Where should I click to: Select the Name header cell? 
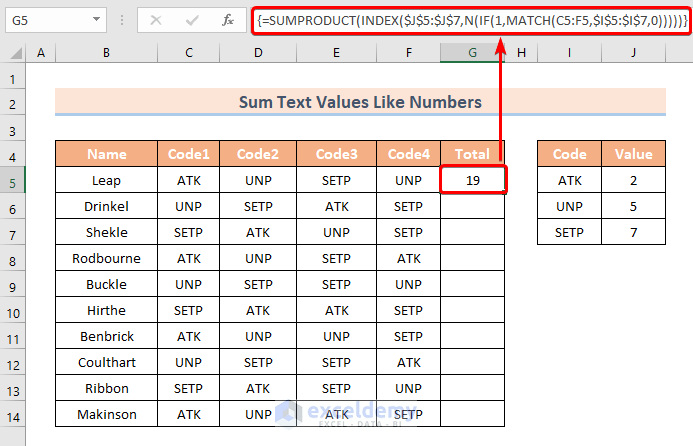[x=107, y=154]
